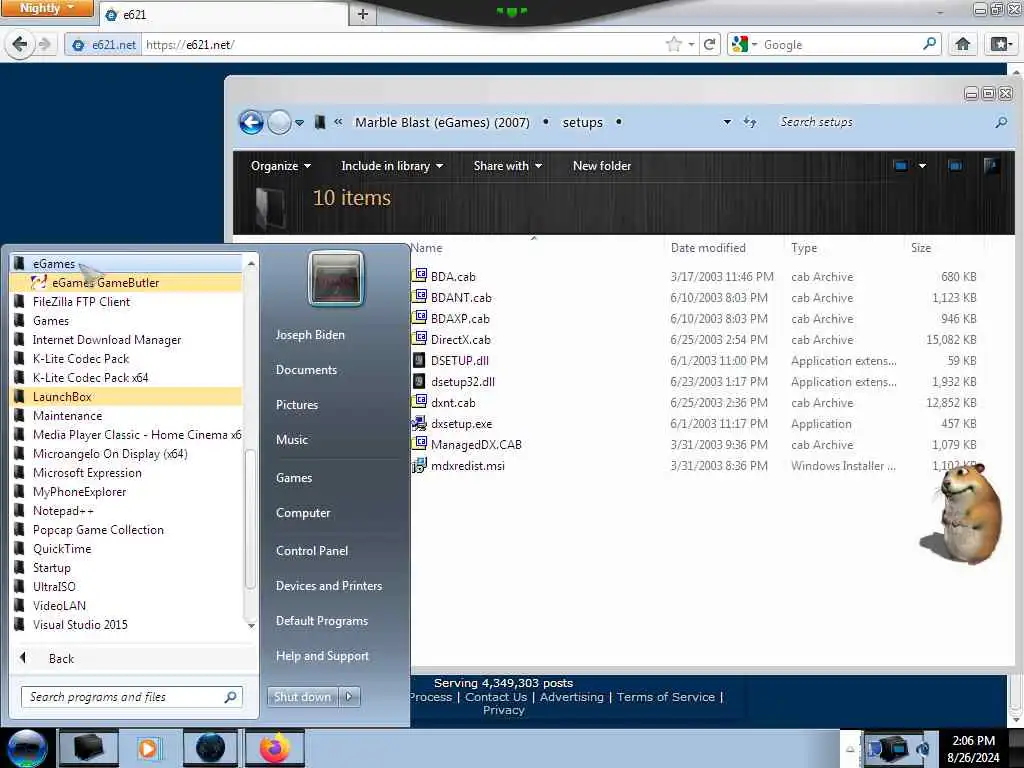Collapse the eGames folder in Start menu
This screenshot has height=768, width=1024.
pos(54,264)
